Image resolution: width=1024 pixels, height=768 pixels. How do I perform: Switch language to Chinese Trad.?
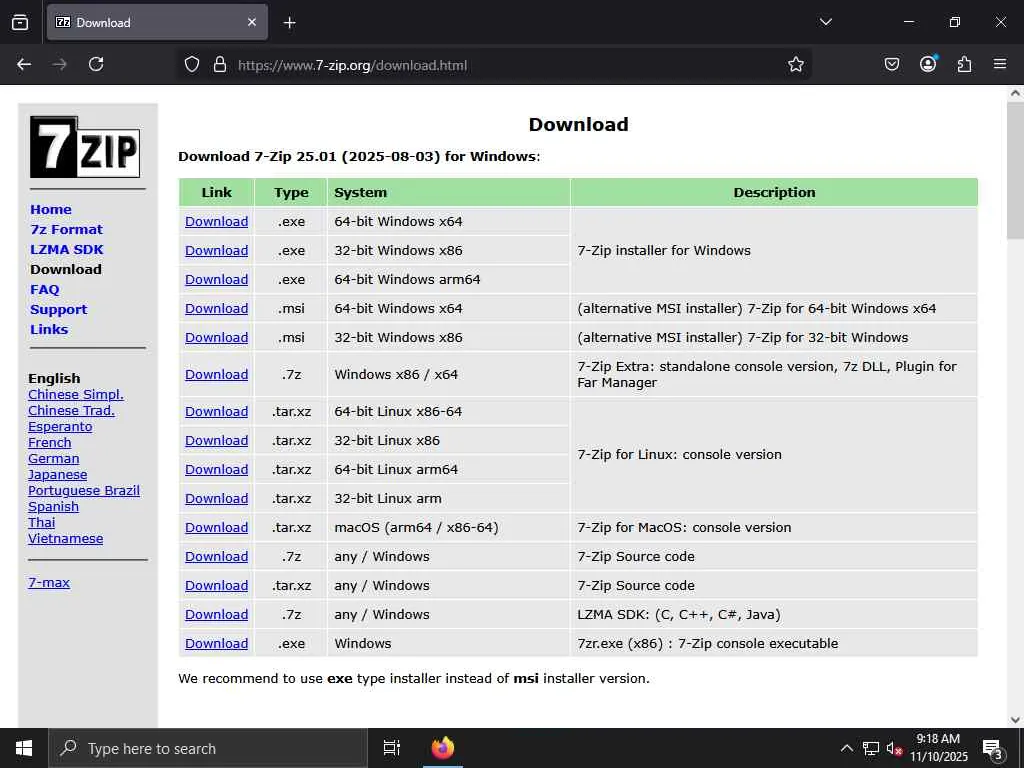pos(71,411)
